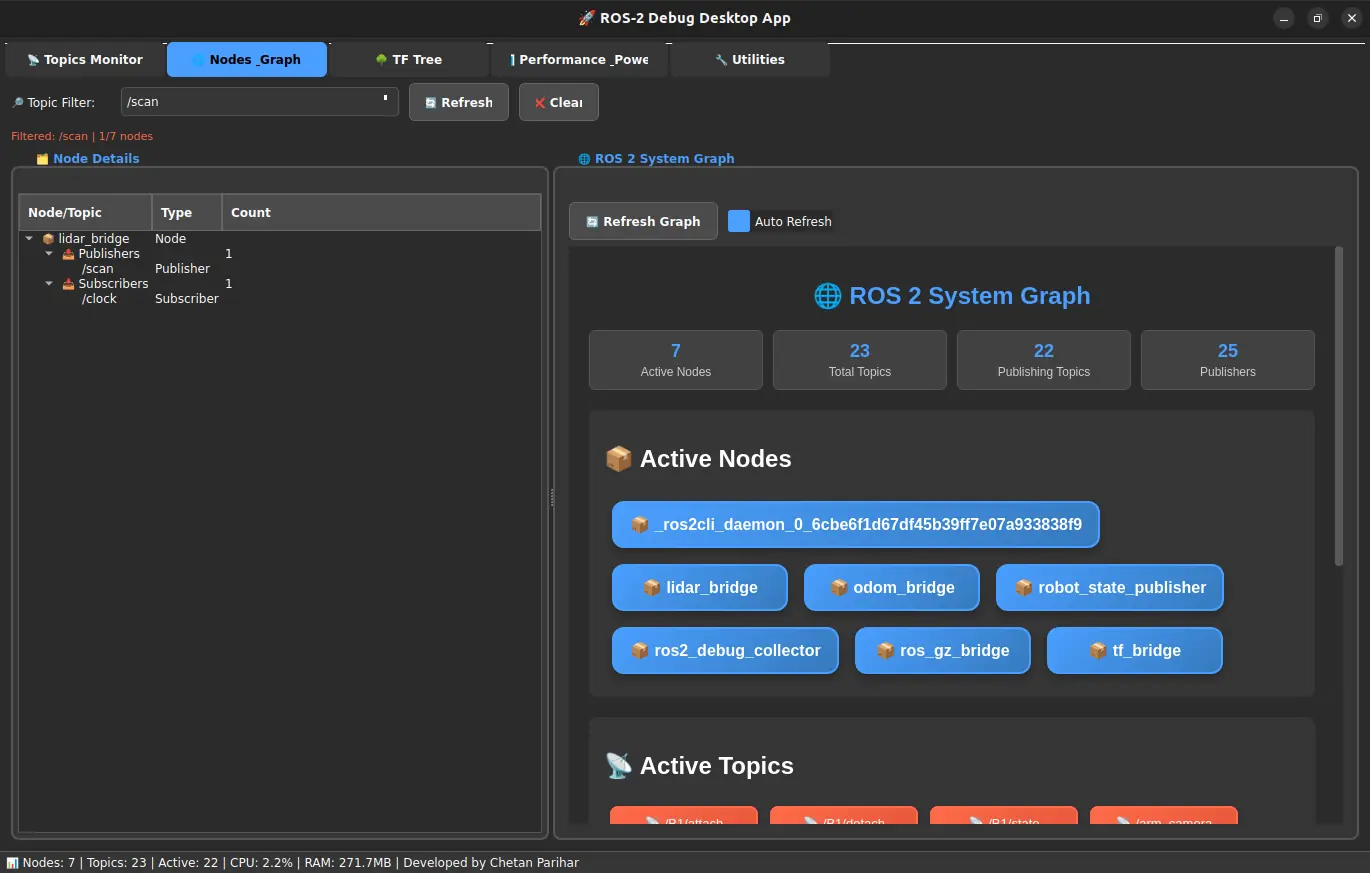Click into the Topic Filter input field

pyautogui.click(x=250, y=102)
